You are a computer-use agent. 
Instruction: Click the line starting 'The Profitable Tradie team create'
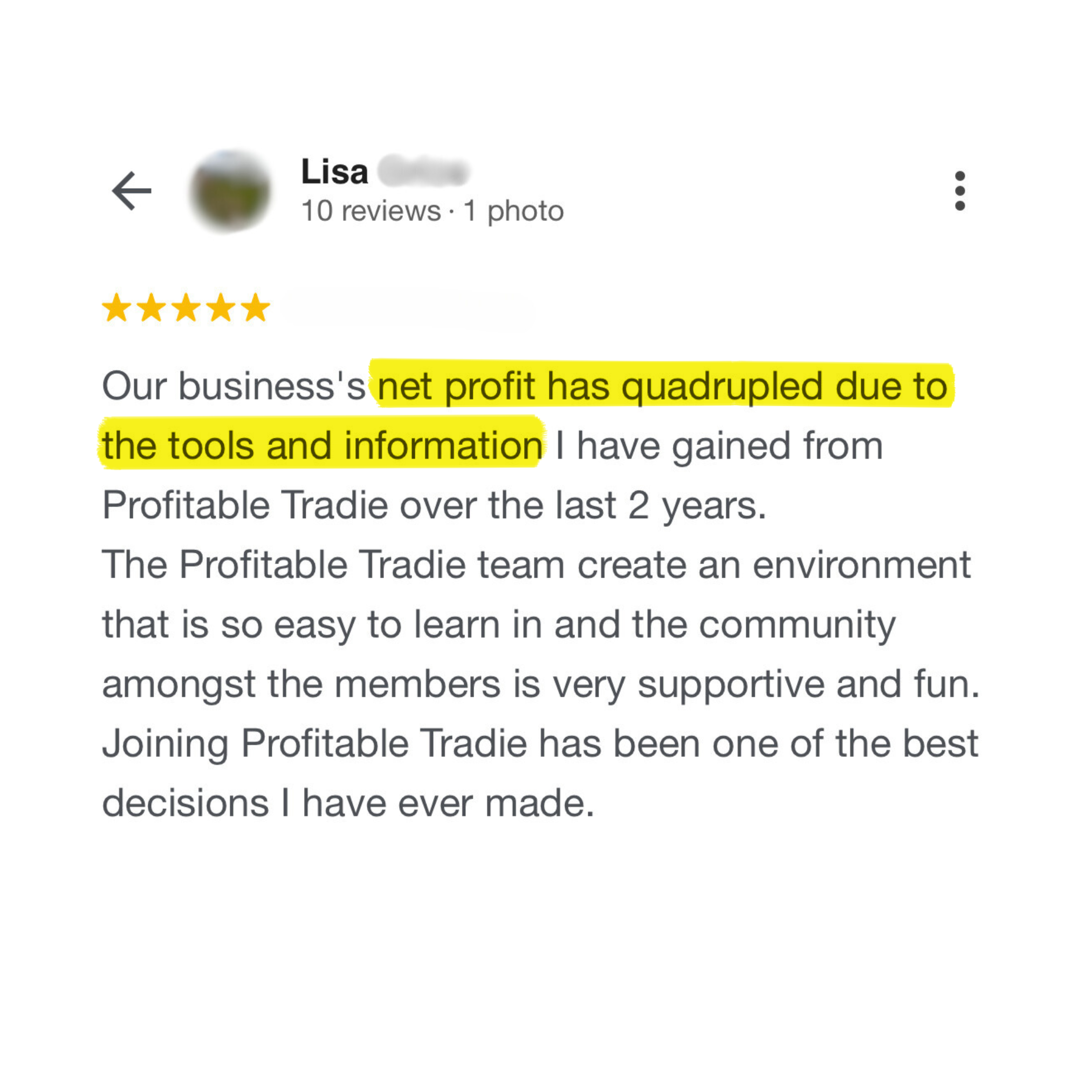tap(537, 565)
